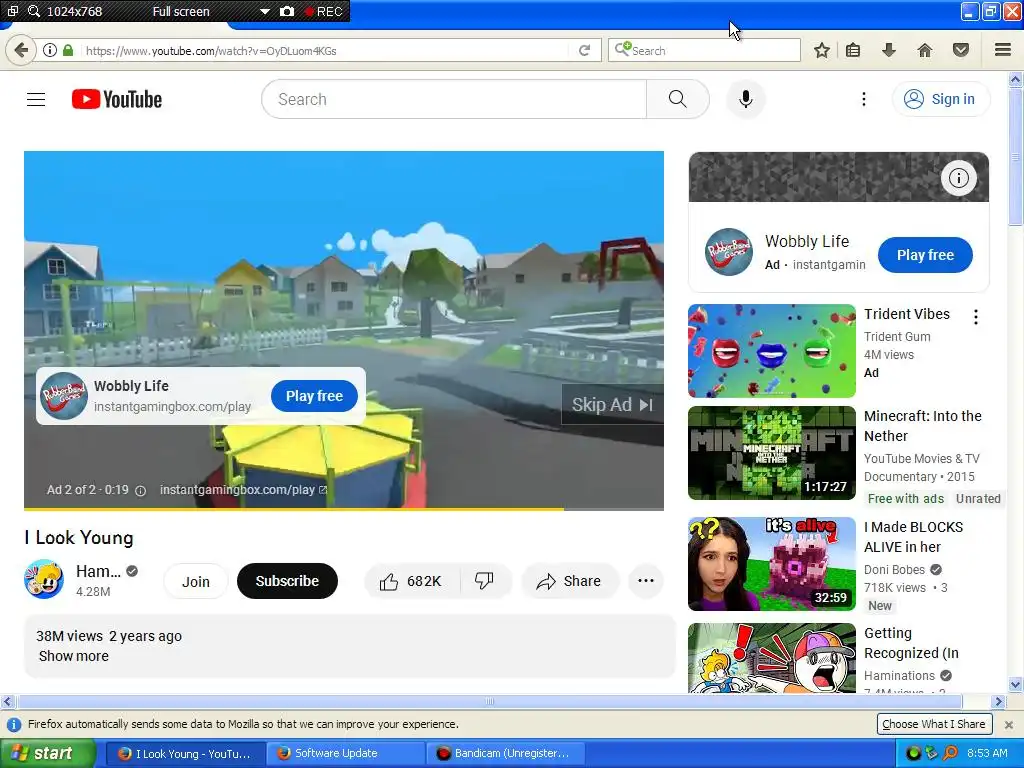The width and height of the screenshot is (1024, 768).
Task: Open more actions ellipsis below video
Action: point(645,581)
